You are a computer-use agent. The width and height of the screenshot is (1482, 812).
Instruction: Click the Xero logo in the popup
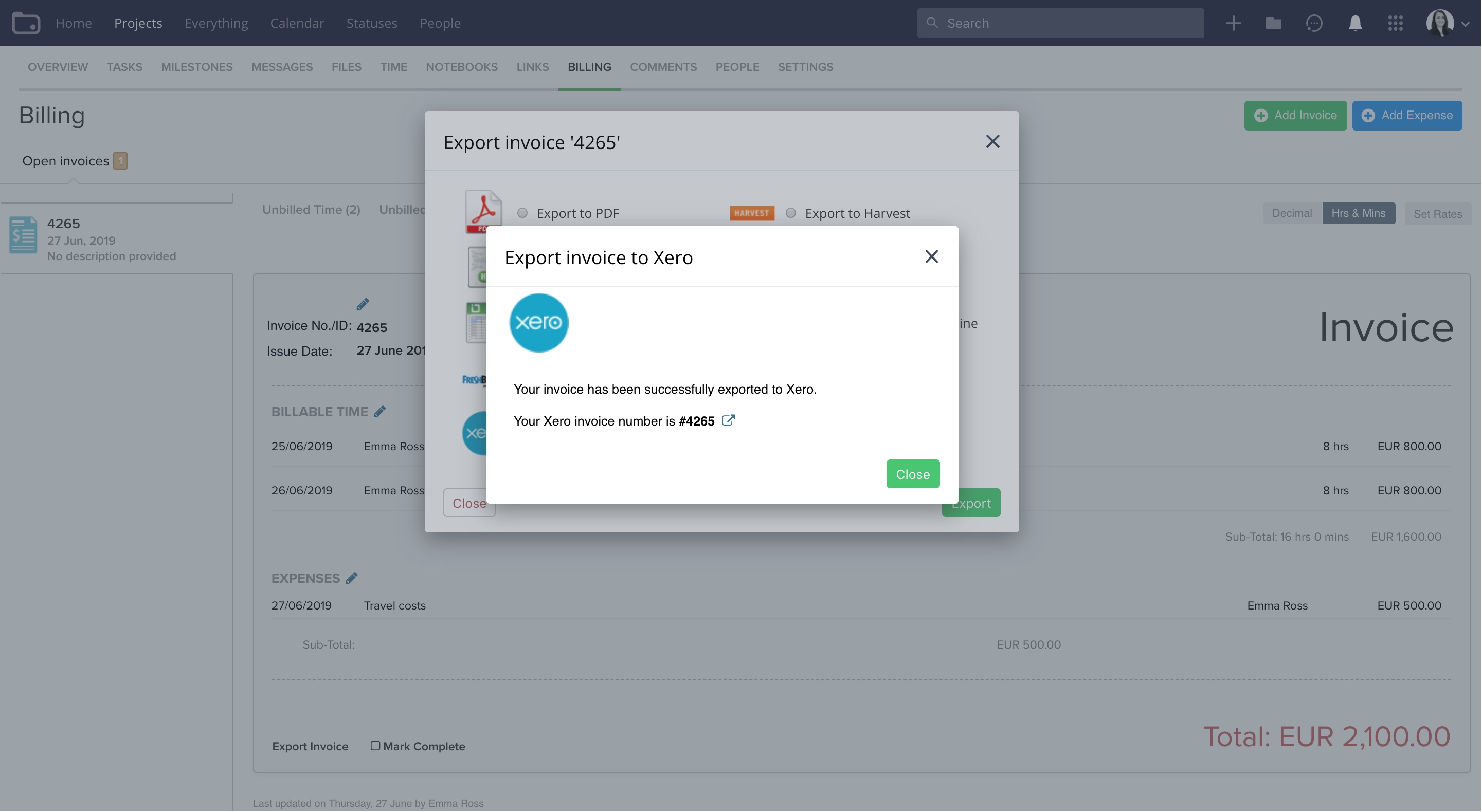point(538,323)
